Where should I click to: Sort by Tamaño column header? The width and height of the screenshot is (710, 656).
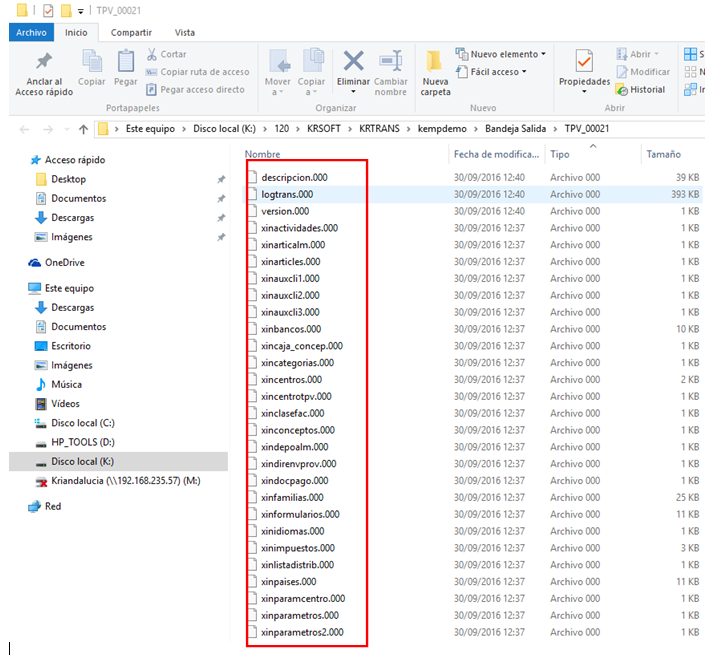[x=663, y=155]
